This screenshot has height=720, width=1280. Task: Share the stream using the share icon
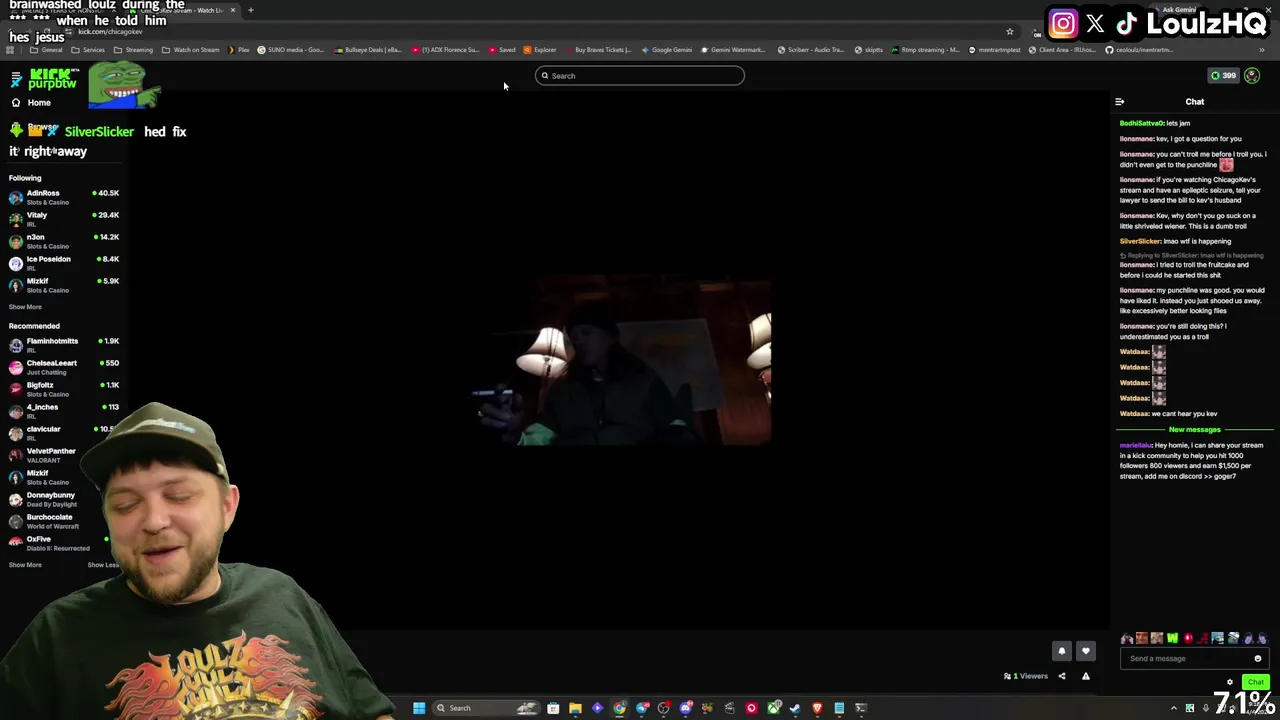click(x=1062, y=676)
